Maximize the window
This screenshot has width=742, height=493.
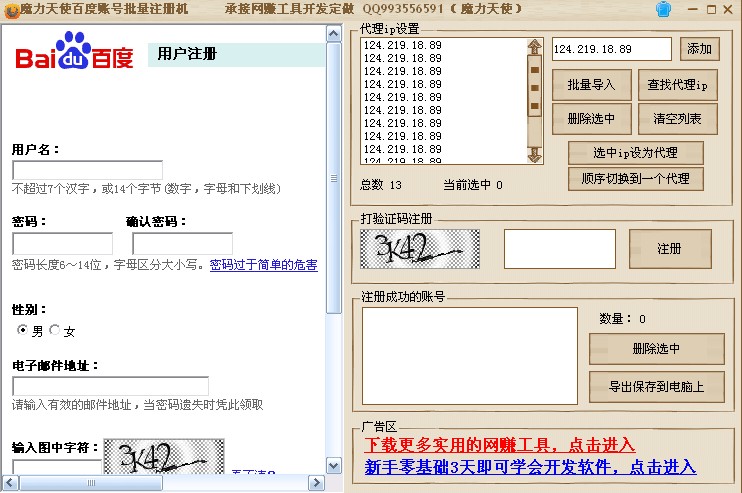[x=711, y=9]
